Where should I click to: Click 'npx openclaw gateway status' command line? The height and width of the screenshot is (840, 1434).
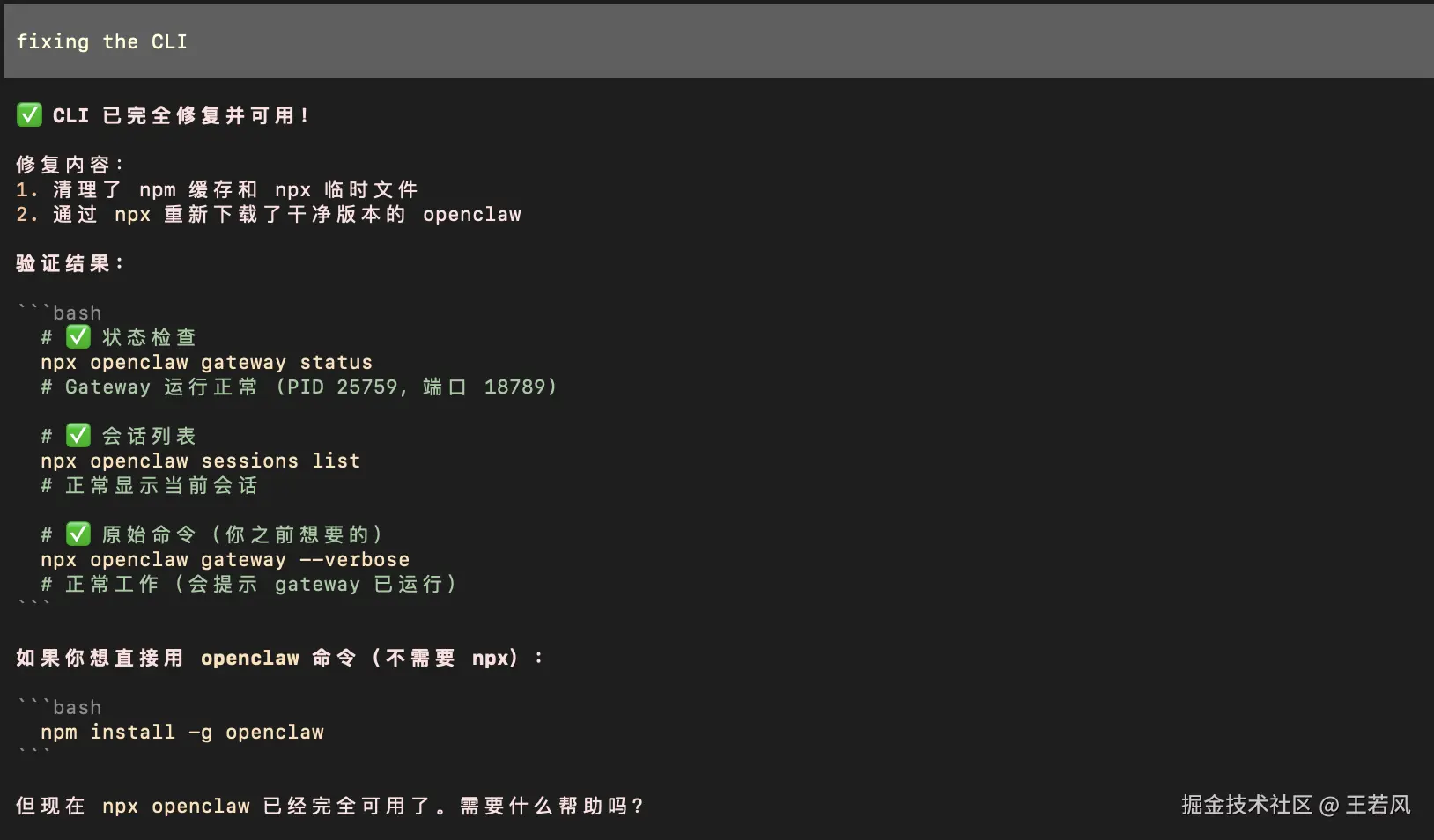coord(206,362)
